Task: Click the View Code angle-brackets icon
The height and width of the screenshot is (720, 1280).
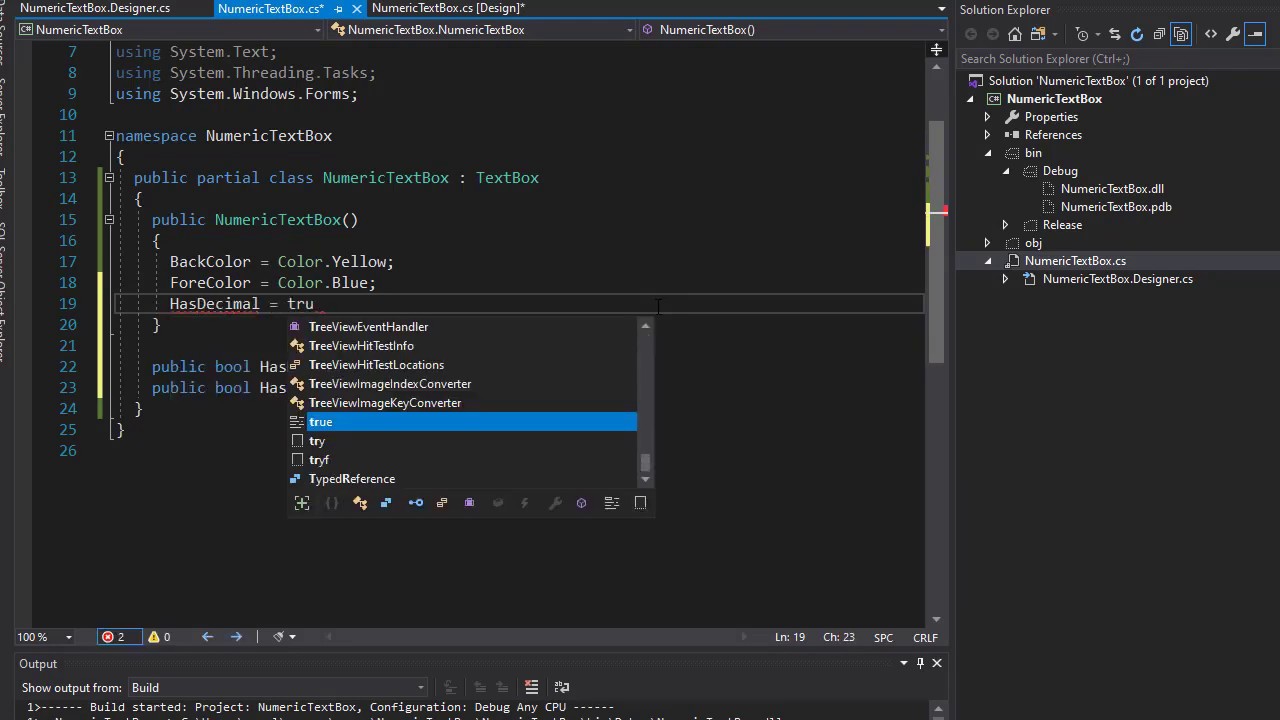Action: 1211,34
